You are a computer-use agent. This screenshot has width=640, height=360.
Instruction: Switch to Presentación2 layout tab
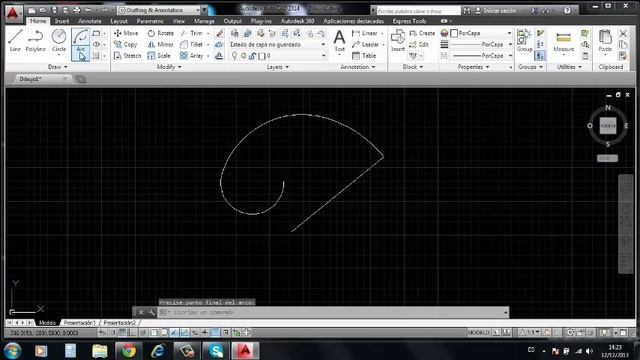click(119, 322)
